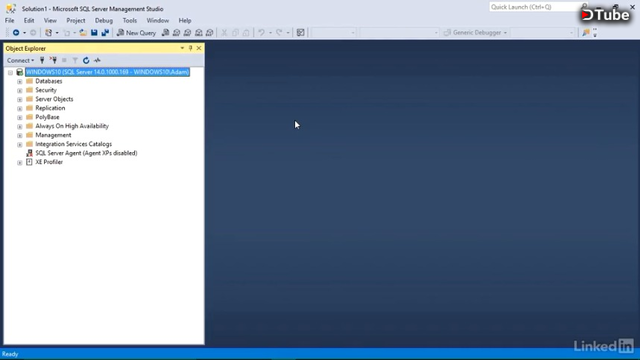This screenshot has width=640, height=360.
Task: Click the Save floppy disk icon
Action: click(94, 33)
